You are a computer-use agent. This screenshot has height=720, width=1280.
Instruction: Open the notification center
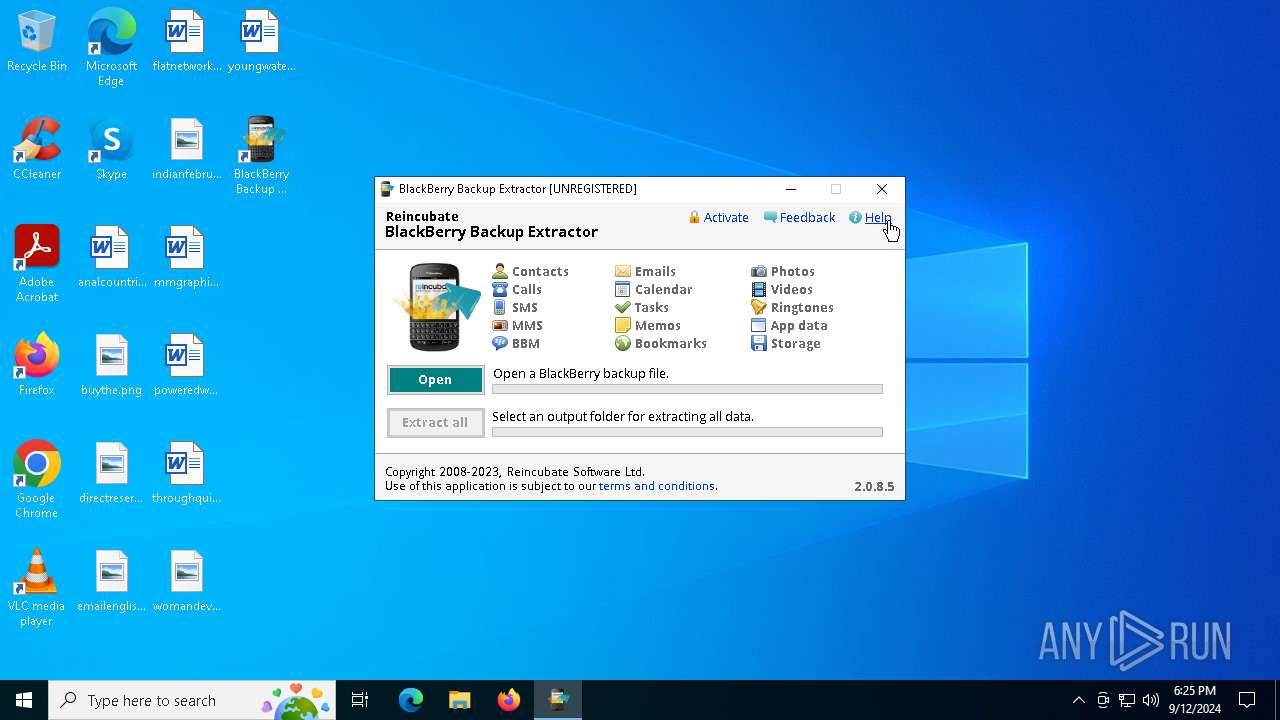click(1247, 700)
